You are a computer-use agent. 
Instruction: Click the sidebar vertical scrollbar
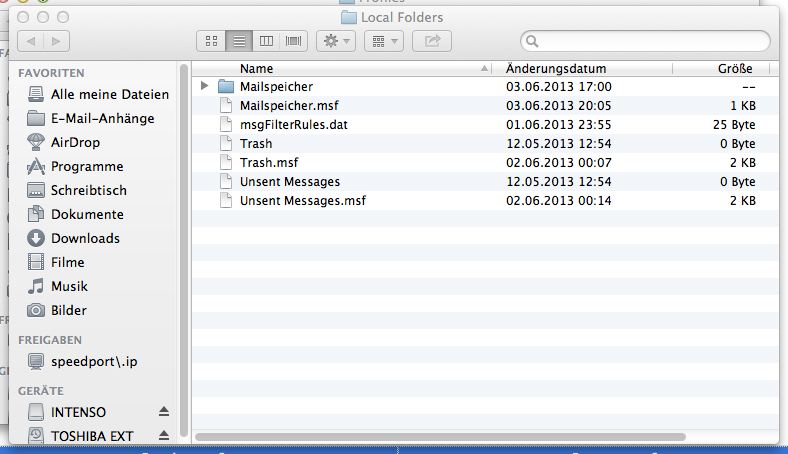tap(184, 250)
